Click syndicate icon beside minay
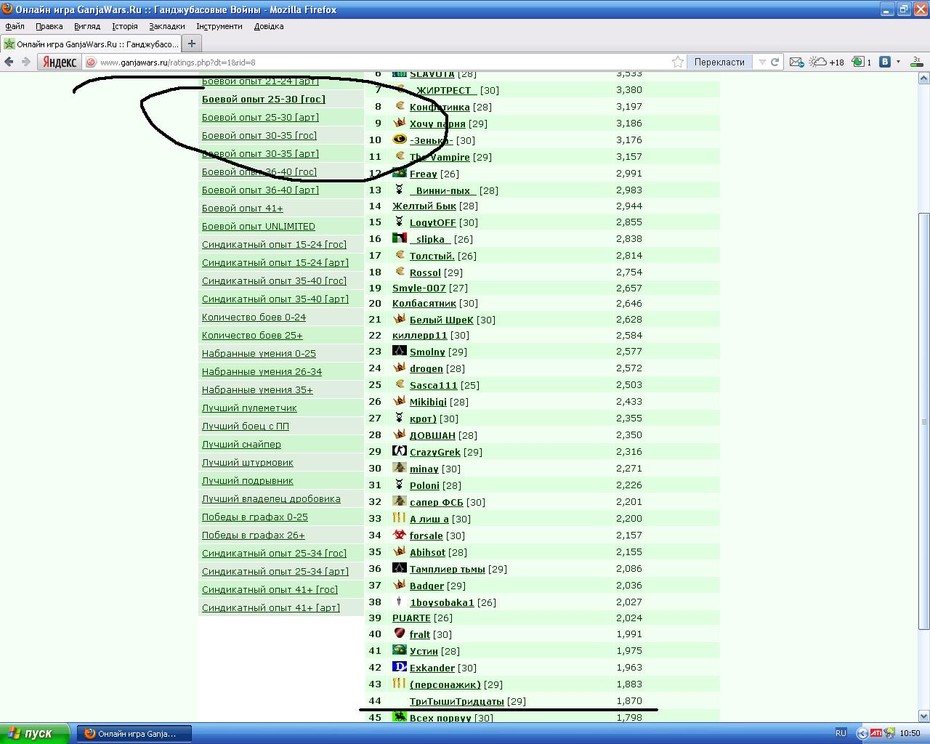Image resolution: width=930 pixels, height=744 pixels. pos(399,468)
